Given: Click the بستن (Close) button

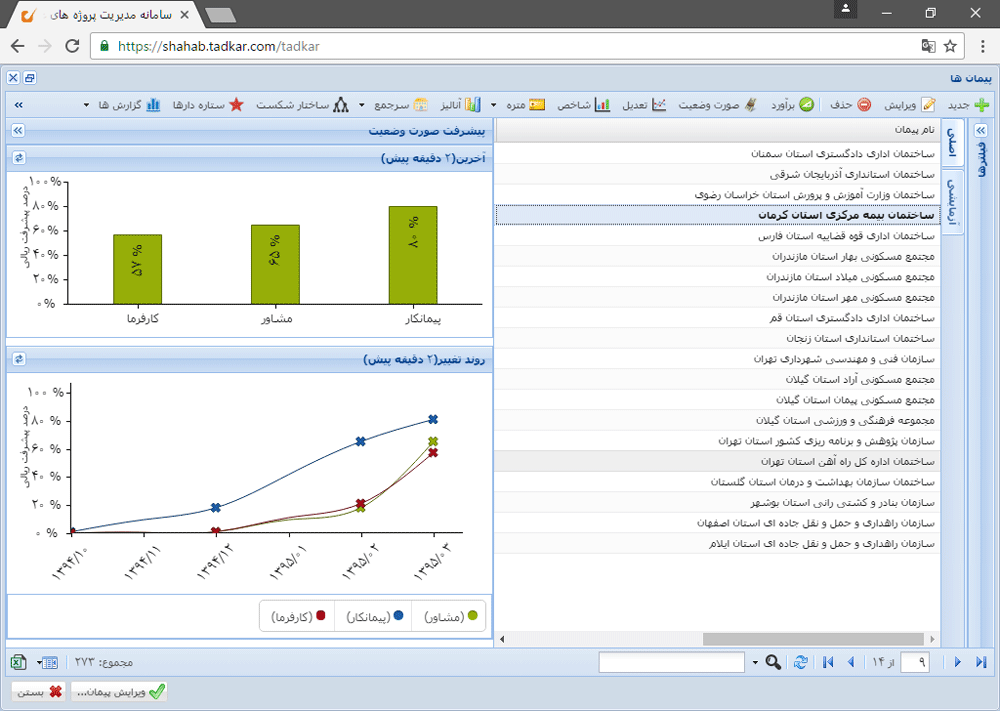Looking at the screenshot, I should click(x=38, y=691).
